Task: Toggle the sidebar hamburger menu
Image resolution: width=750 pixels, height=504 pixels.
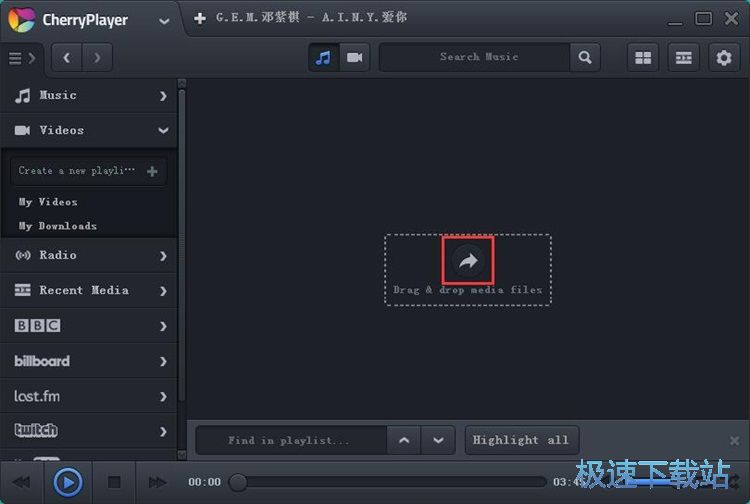Action: pyautogui.click(x=22, y=58)
